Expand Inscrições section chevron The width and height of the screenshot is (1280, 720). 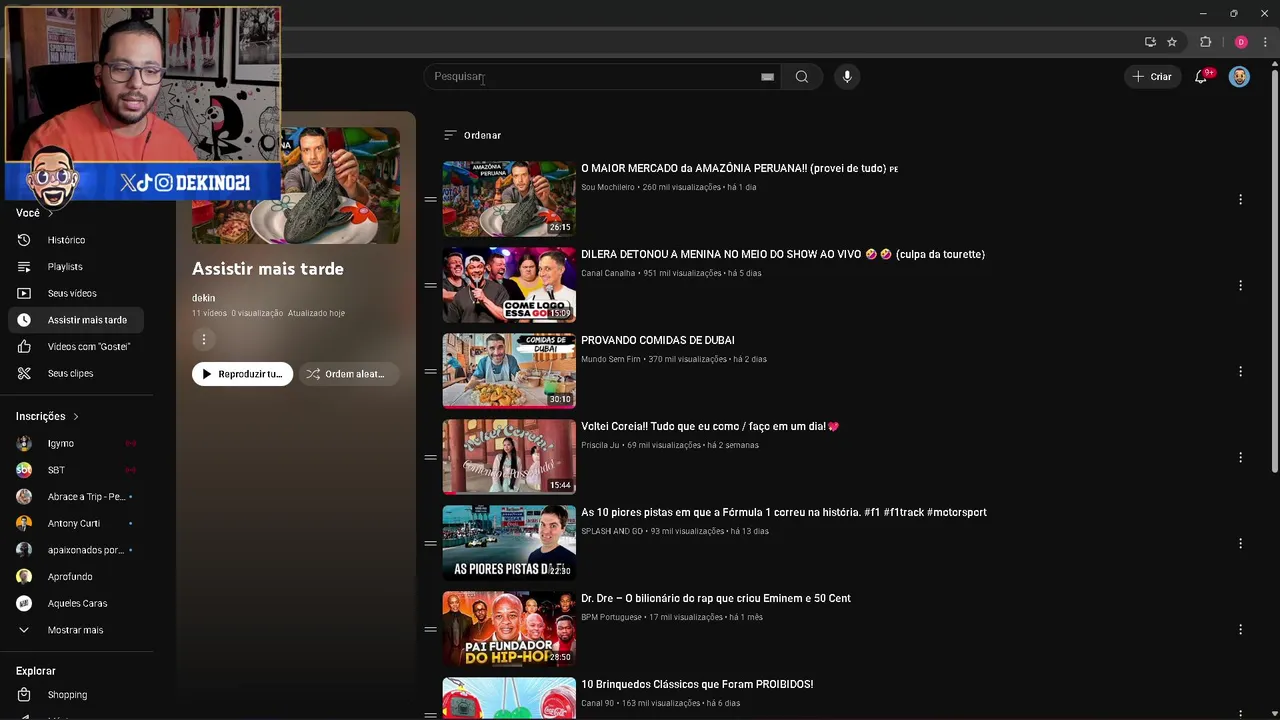(75, 417)
